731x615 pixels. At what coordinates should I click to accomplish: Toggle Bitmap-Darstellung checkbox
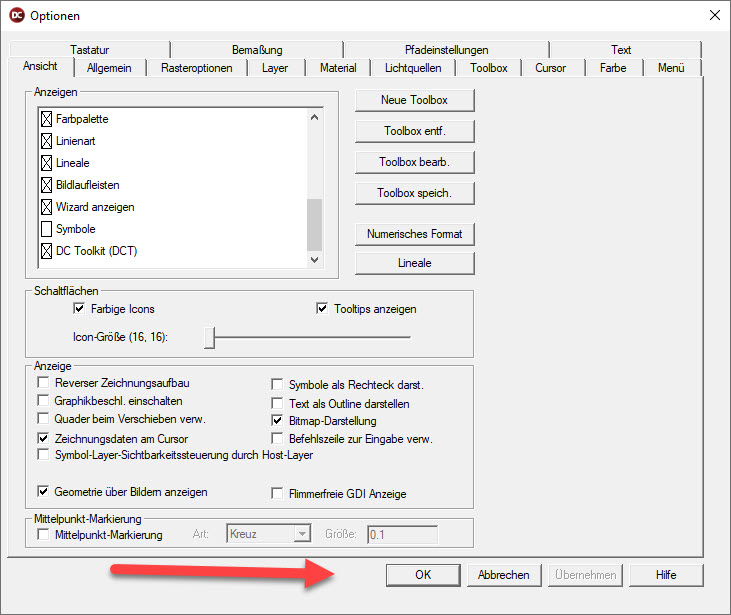[279, 421]
